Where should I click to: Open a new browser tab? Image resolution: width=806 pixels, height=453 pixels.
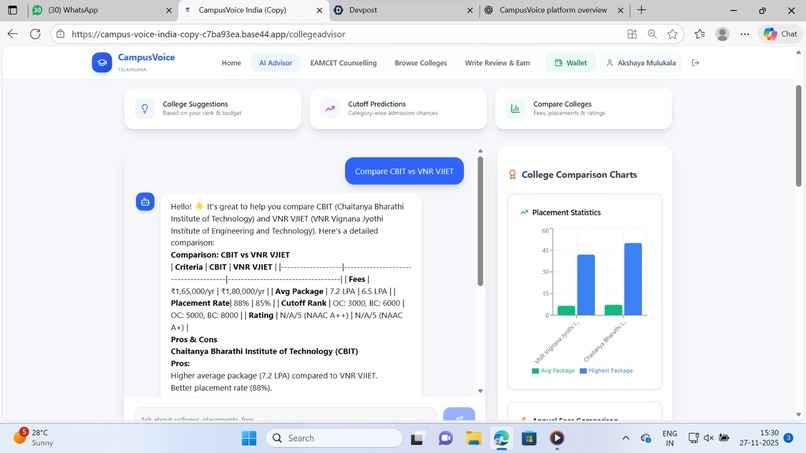click(641, 10)
